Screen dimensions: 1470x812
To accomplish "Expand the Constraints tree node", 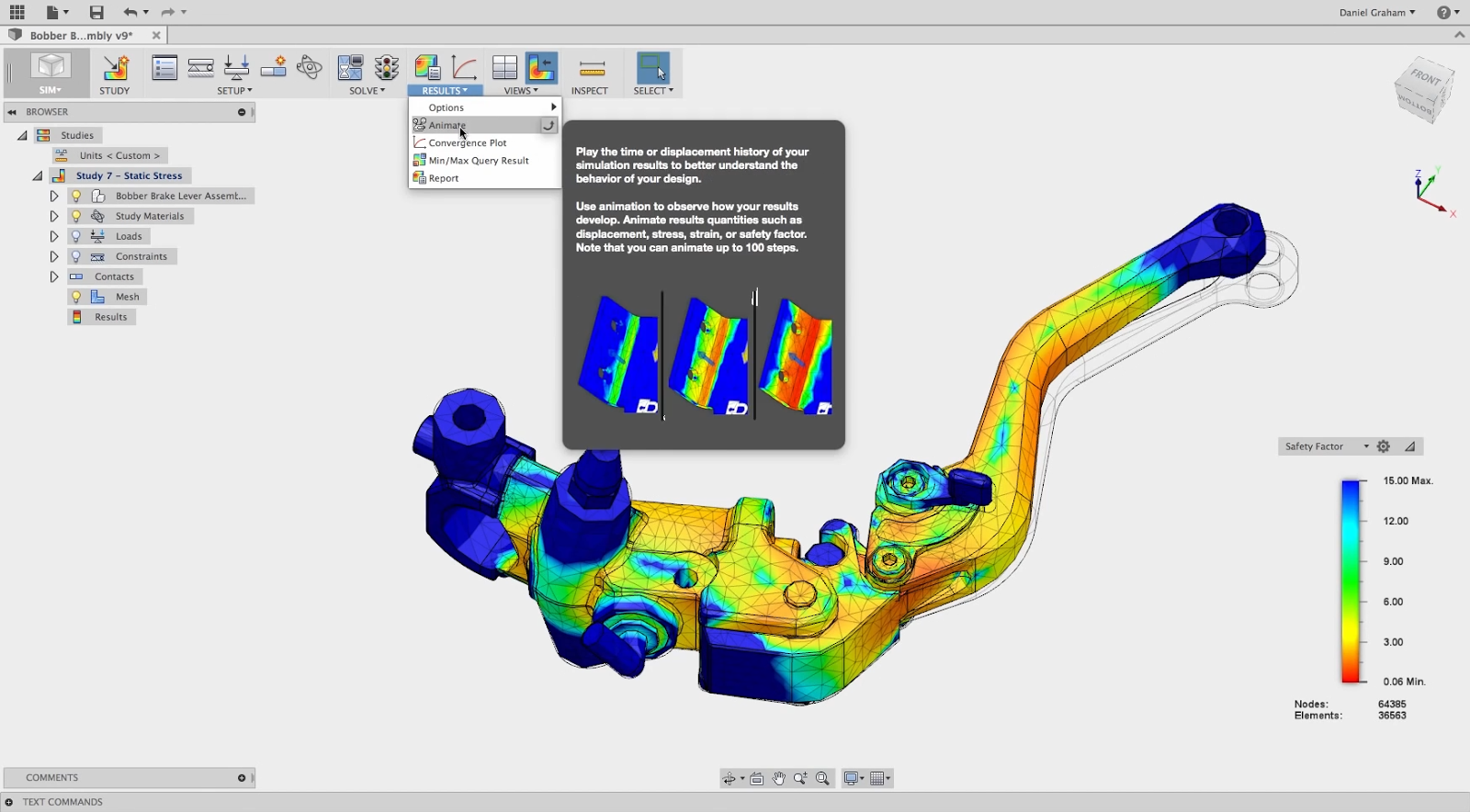I will point(54,256).
